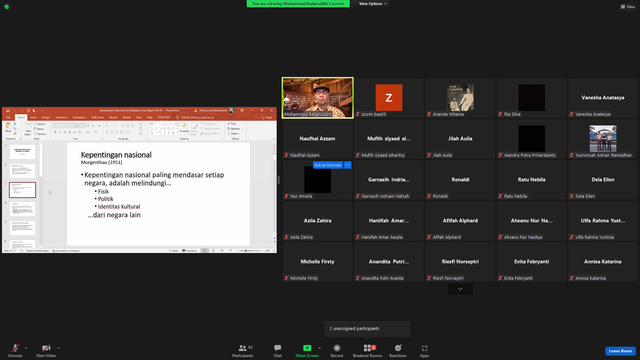
Task: Open the Layout dropdown in Slides group
Action: click(40, 124)
